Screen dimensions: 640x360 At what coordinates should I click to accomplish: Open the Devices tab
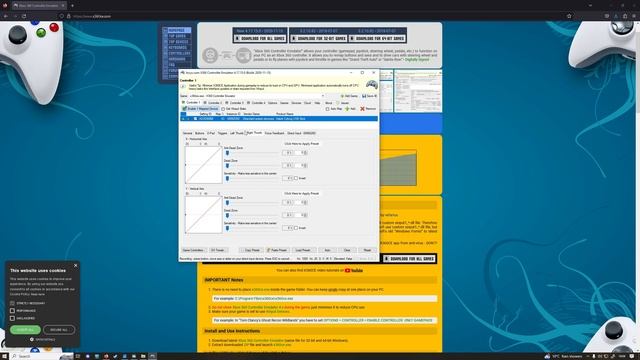point(296,103)
